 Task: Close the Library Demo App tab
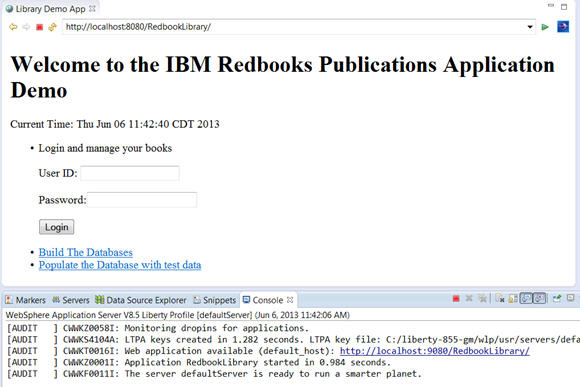[x=92, y=9]
